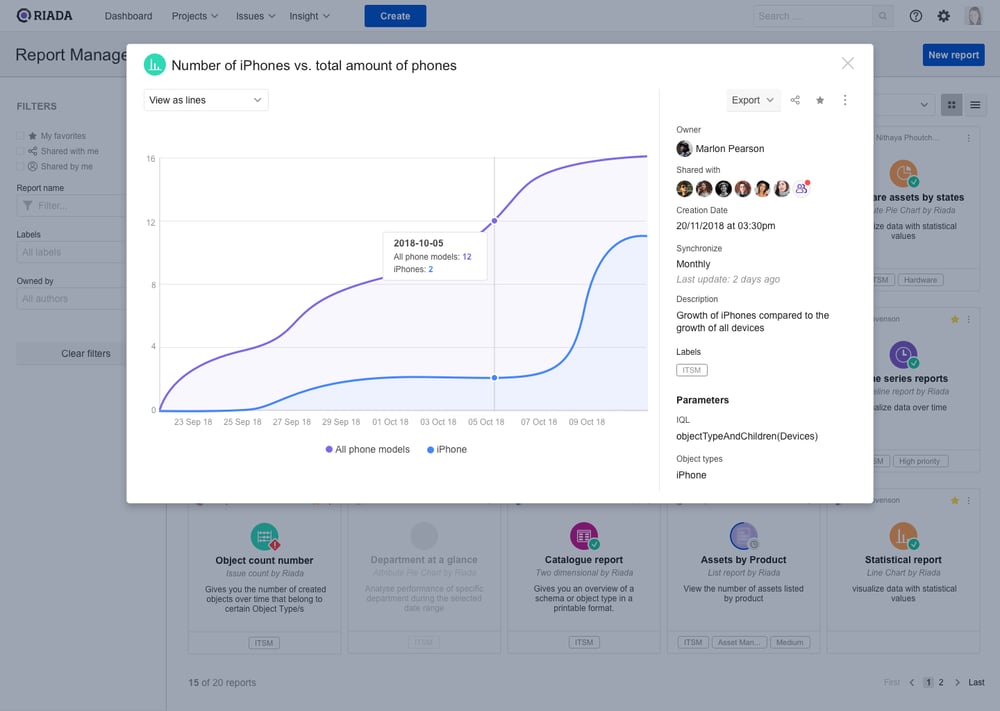Jump to the Last page

pyautogui.click(x=976, y=682)
